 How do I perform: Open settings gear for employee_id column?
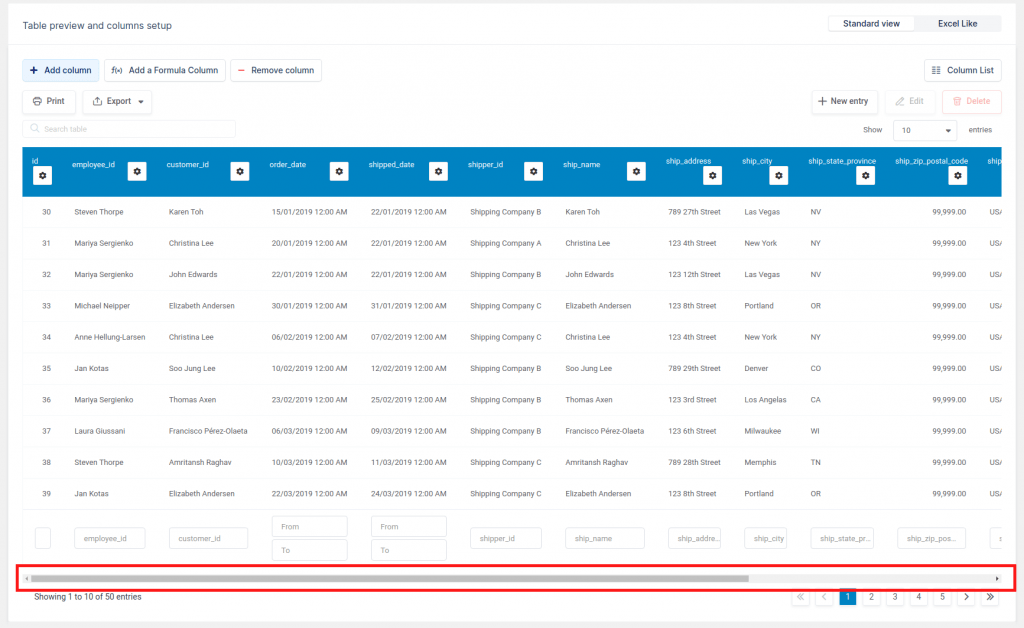coord(137,171)
